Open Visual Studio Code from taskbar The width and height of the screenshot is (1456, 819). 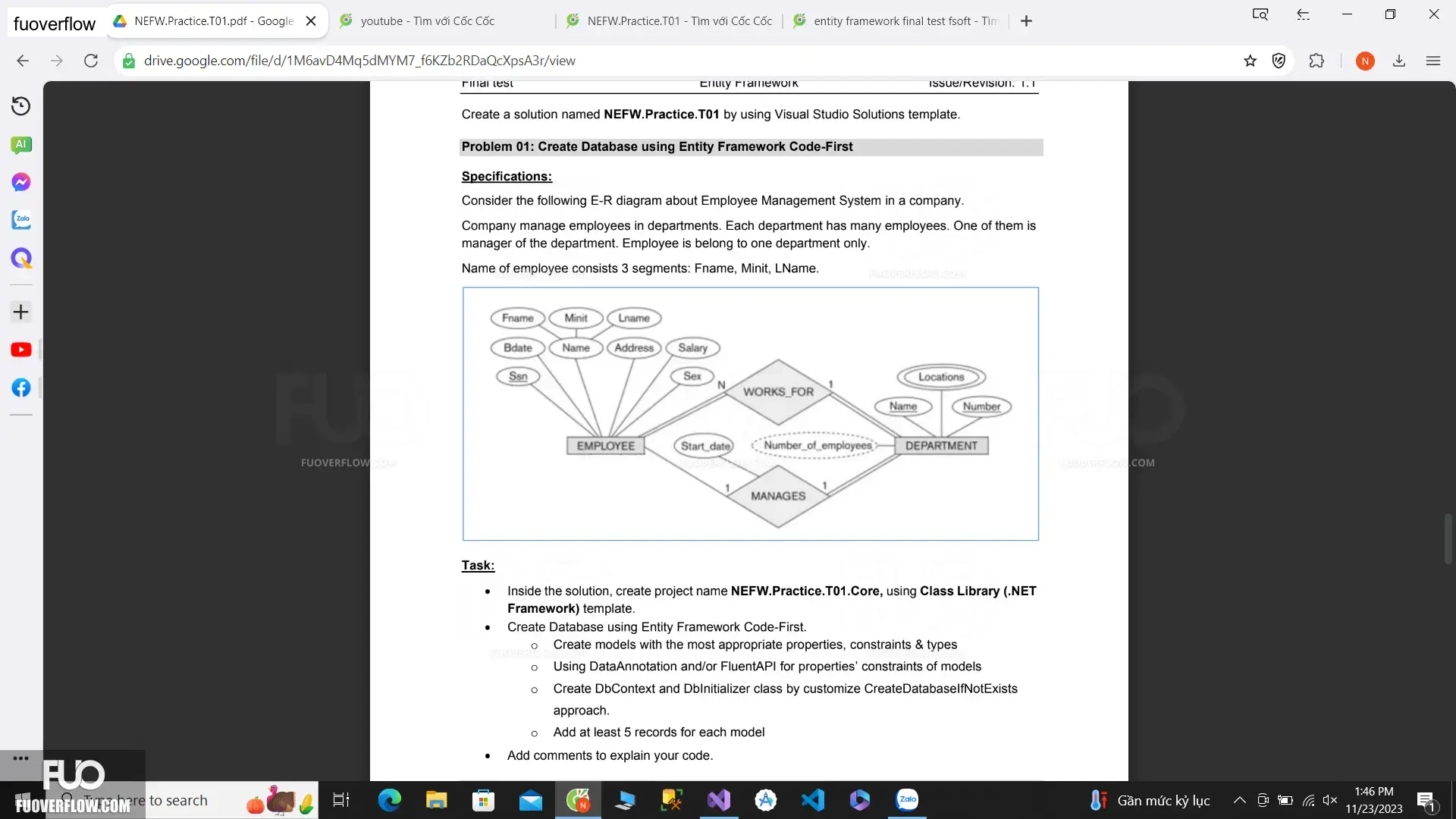813,800
